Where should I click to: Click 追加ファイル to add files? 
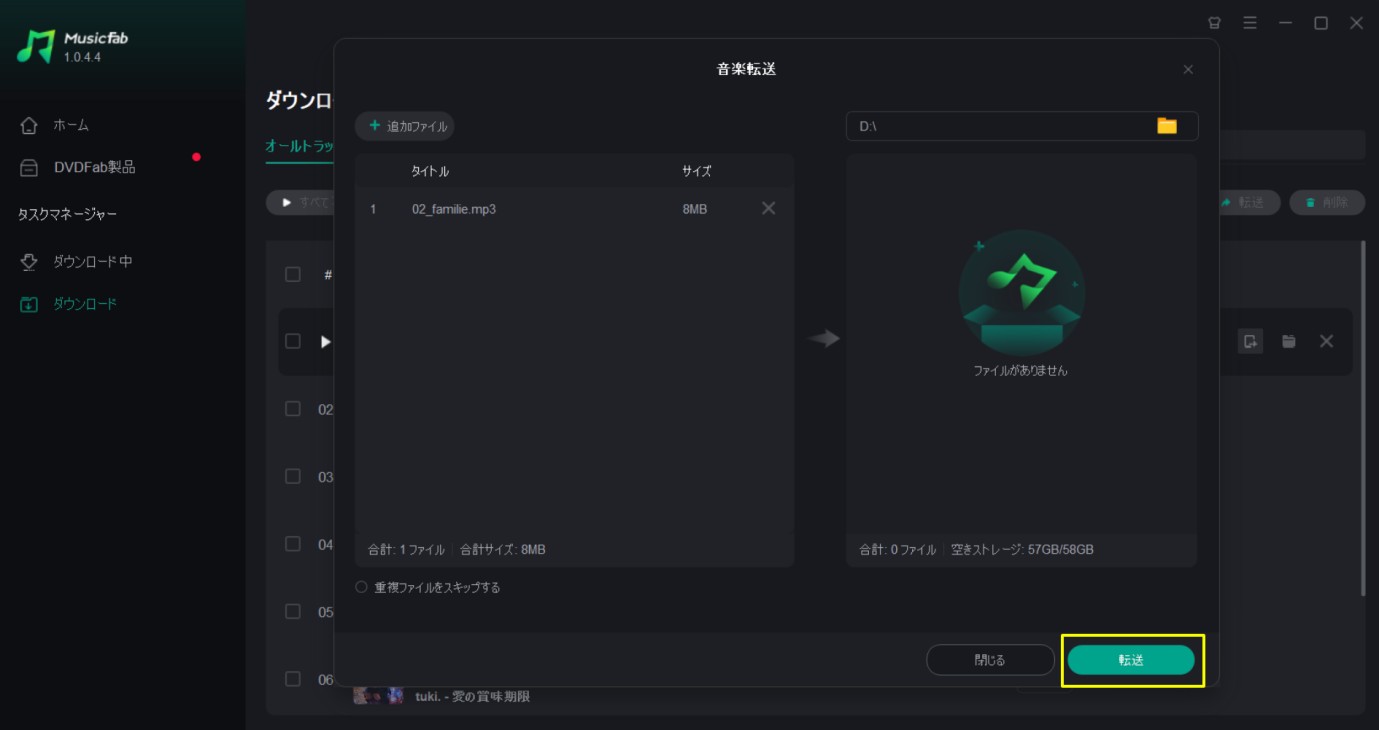[x=405, y=126]
